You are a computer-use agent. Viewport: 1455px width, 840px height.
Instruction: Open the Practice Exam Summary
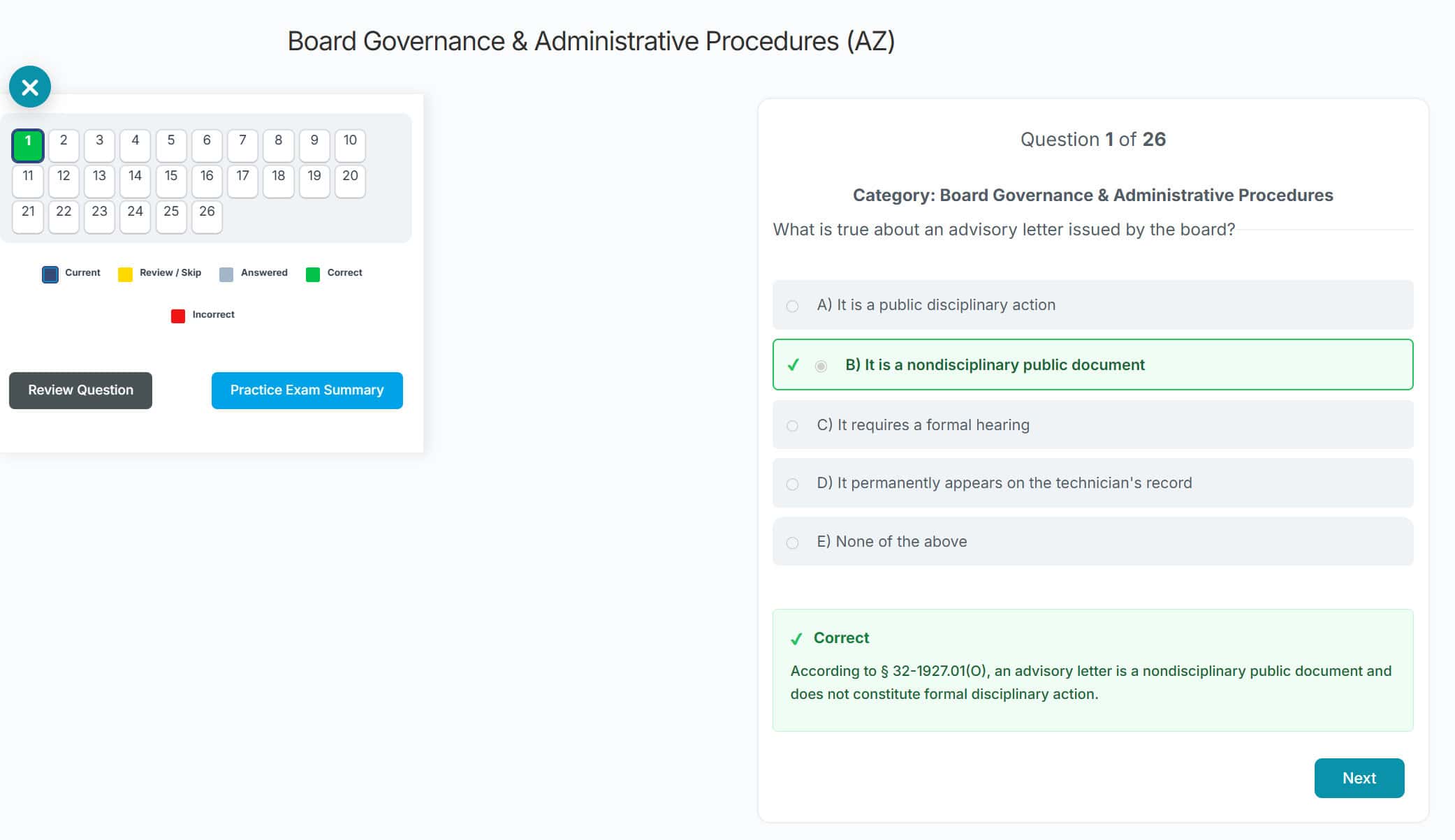(307, 390)
